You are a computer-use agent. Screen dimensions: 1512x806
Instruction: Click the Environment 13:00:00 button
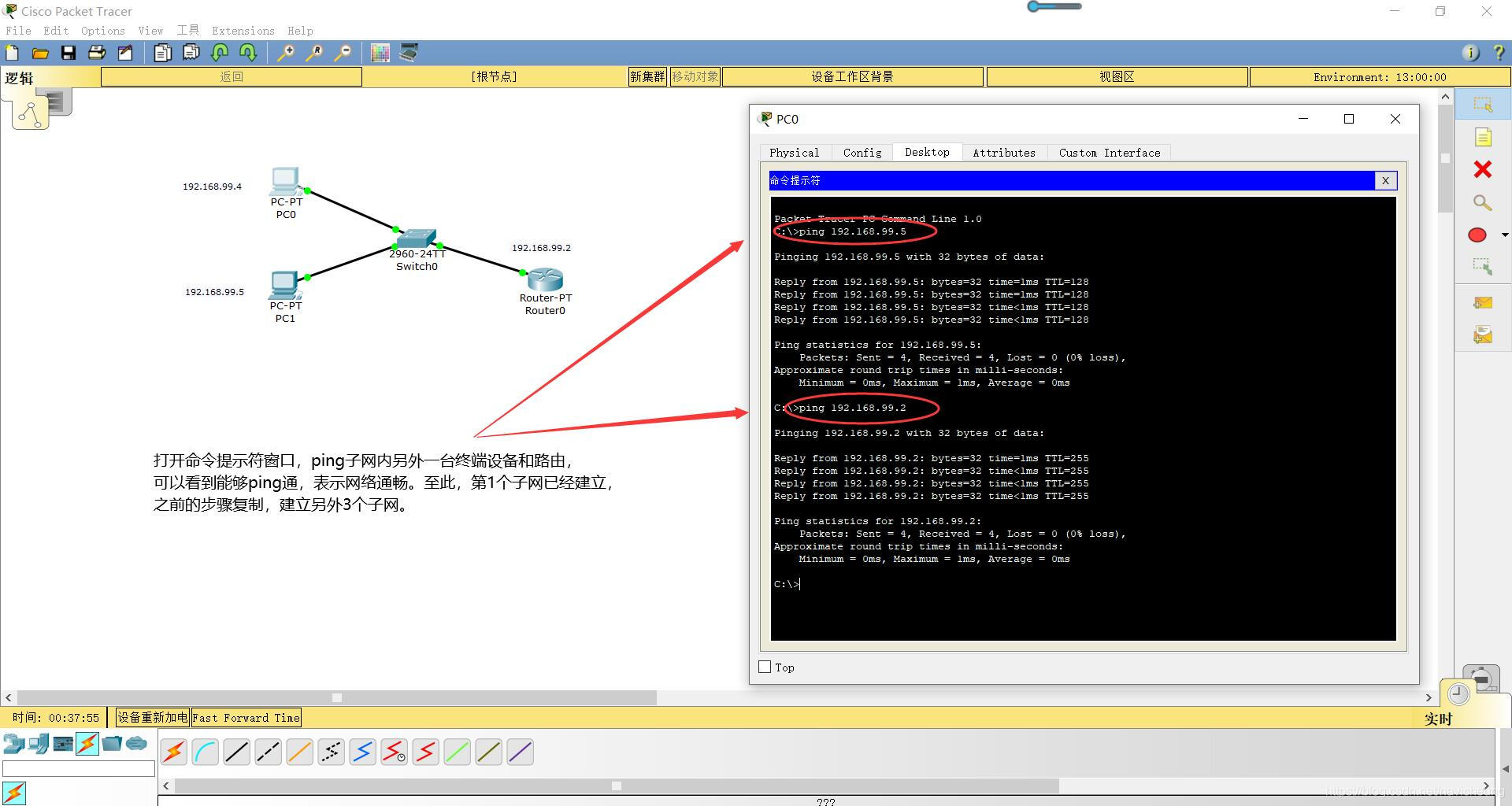(1380, 76)
